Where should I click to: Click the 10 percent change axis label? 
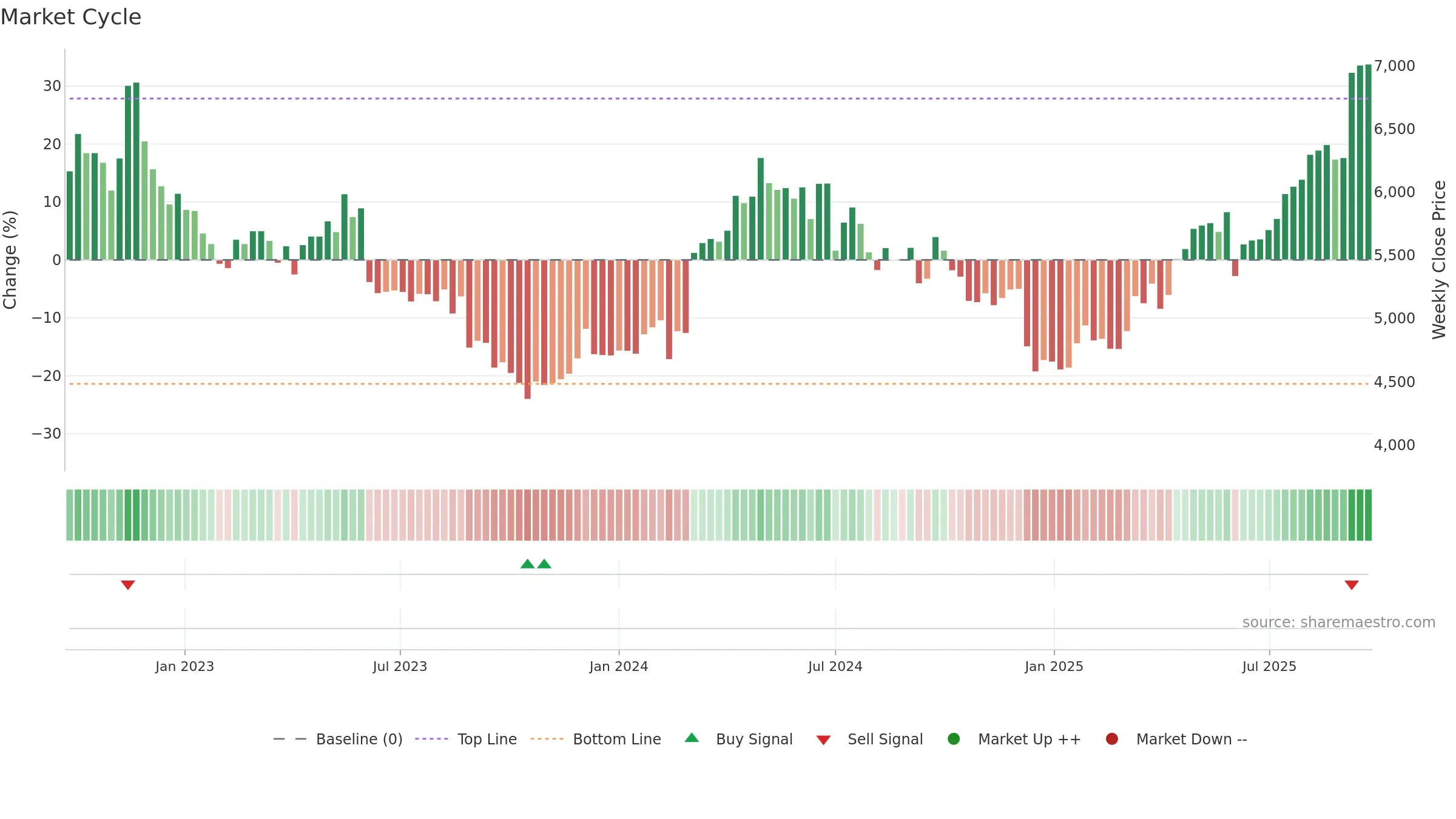click(52, 202)
